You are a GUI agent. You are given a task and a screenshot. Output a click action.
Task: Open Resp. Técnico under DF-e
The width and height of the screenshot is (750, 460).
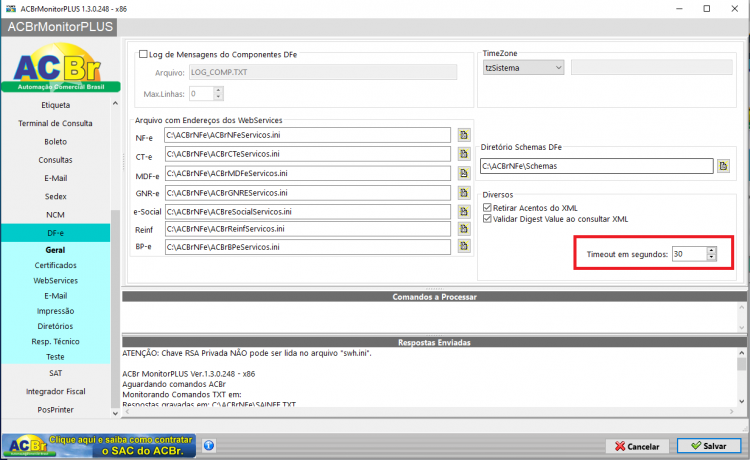pos(55,341)
